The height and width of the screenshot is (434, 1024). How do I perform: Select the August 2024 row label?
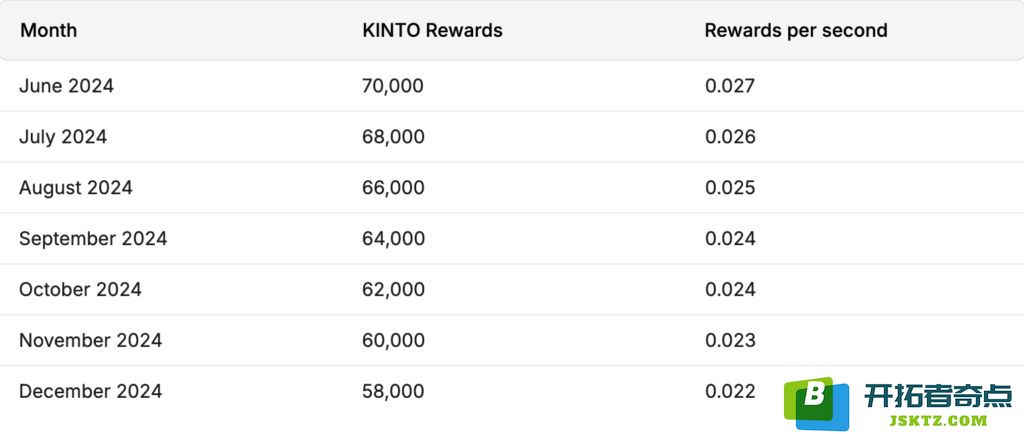pos(76,187)
